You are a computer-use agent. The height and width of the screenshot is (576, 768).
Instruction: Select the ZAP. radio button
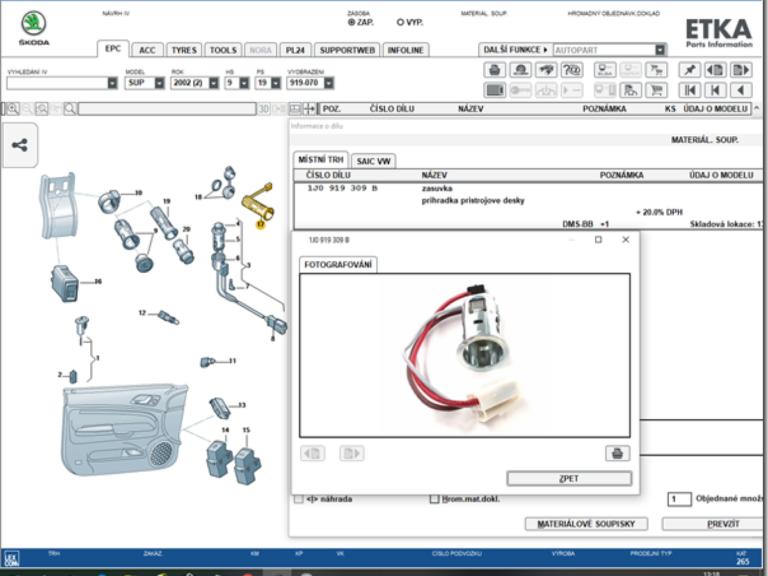[351, 21]
